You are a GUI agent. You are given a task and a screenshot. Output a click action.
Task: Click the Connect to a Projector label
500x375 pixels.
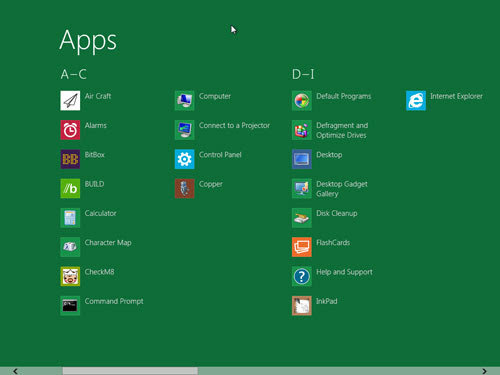(x=234, y=125)
